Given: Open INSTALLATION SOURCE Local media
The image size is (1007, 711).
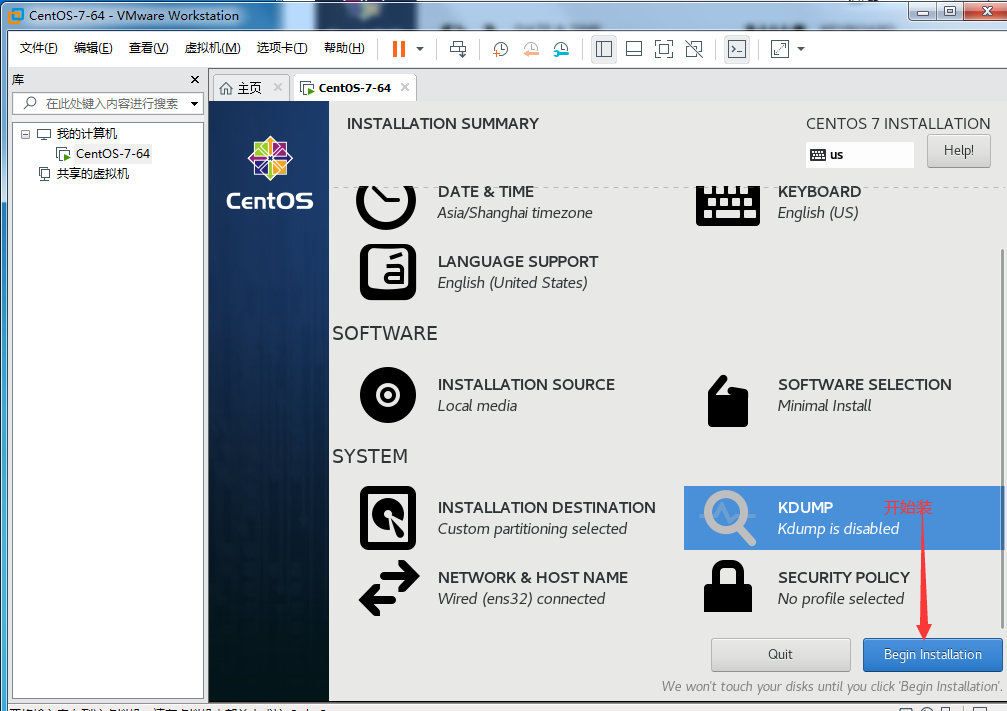Looking at the screenshot, I should pos(526,395).
